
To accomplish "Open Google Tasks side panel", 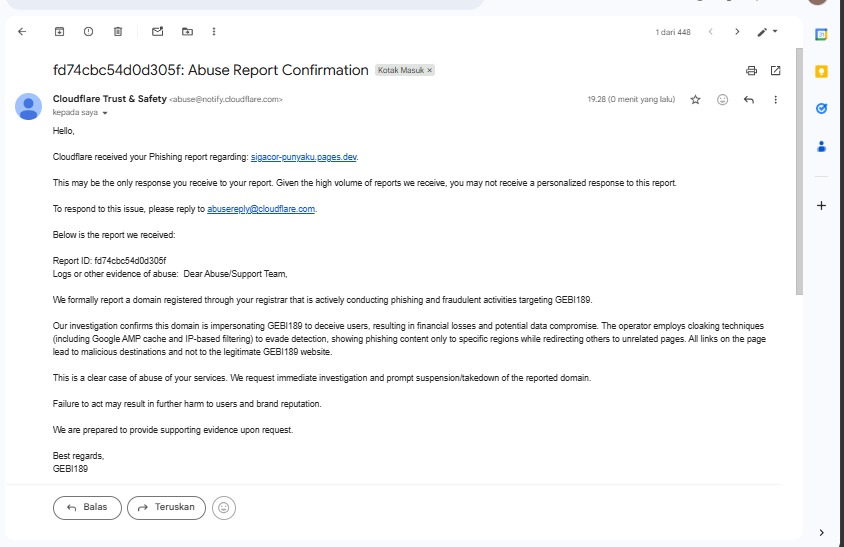I will (x=821, y=109).
